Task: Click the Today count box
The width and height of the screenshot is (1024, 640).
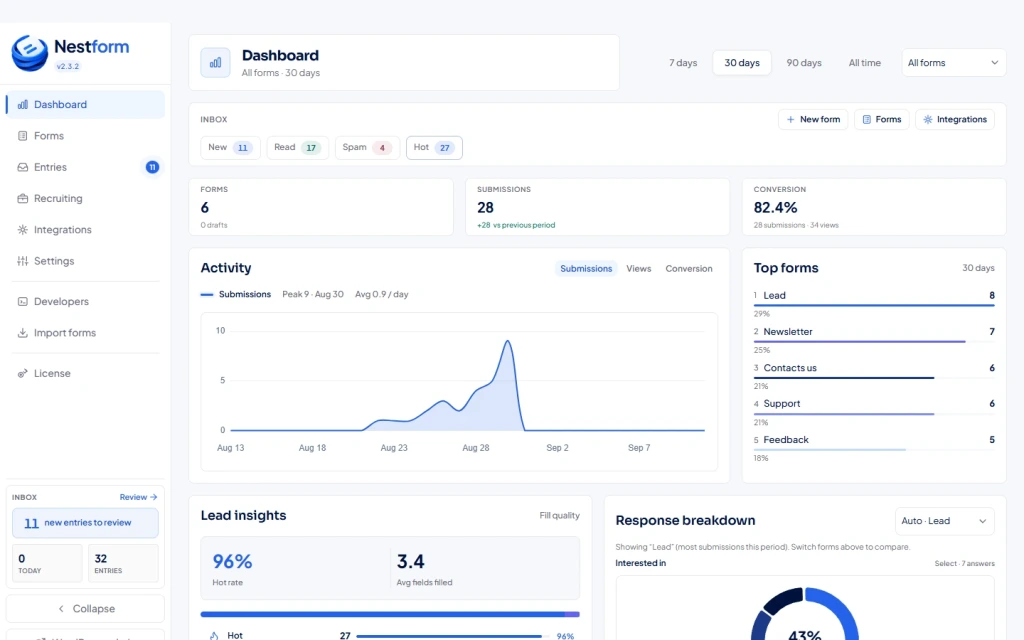Action: (47, 563)
